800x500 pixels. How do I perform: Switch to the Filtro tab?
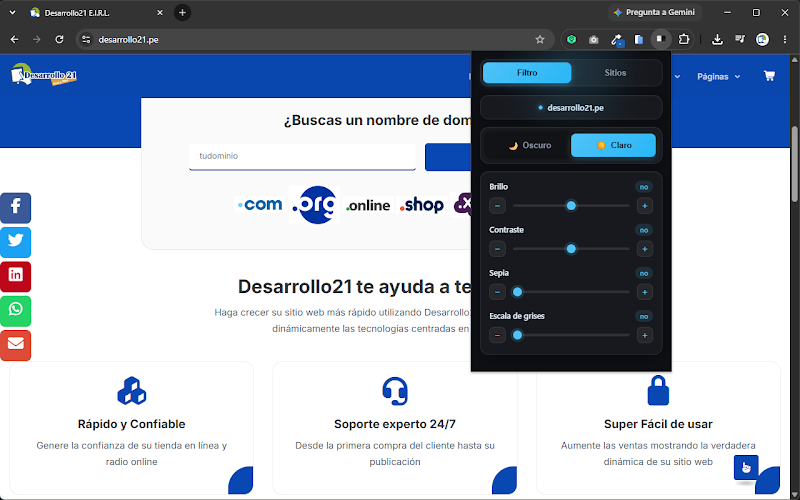(527, 72)
